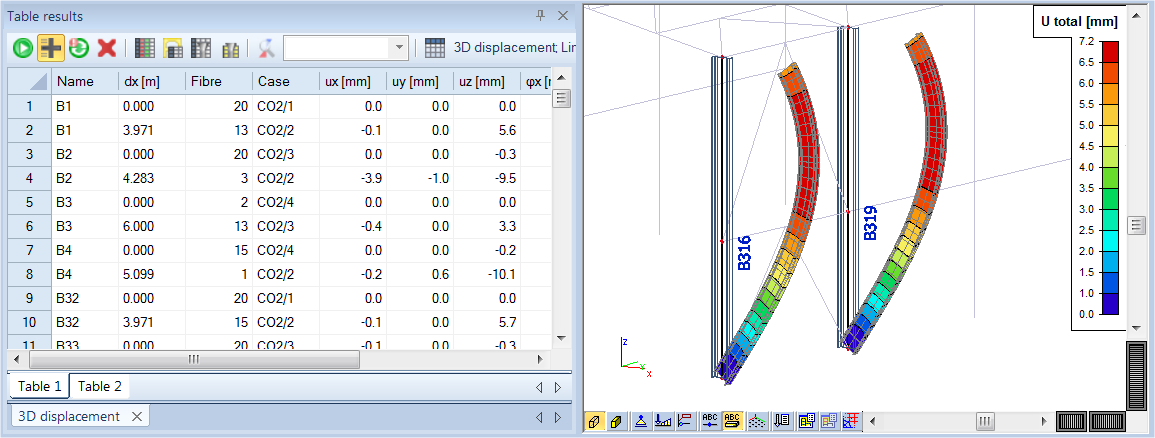The image size is (1155, 438).
Task: Click the table grid icon beside 3D displacement
Action: [x=435, y=47]
